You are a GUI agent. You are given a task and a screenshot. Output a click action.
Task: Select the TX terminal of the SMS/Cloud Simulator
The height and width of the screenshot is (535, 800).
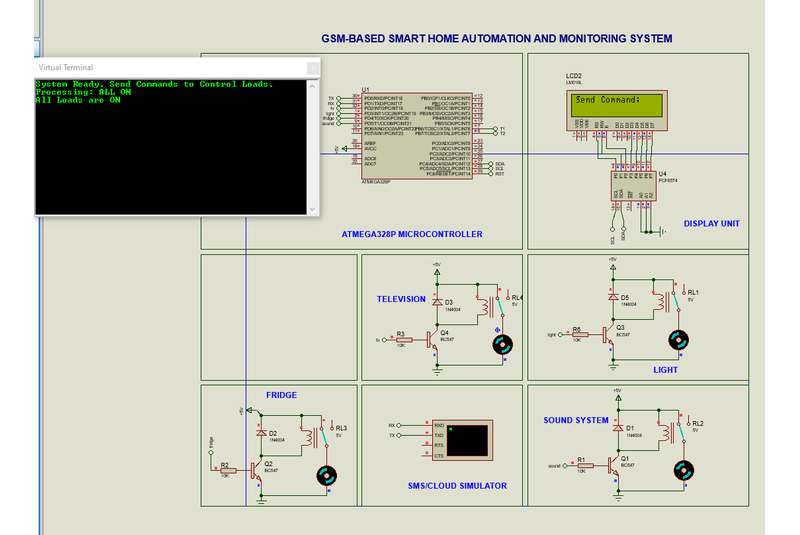(399, 436)
